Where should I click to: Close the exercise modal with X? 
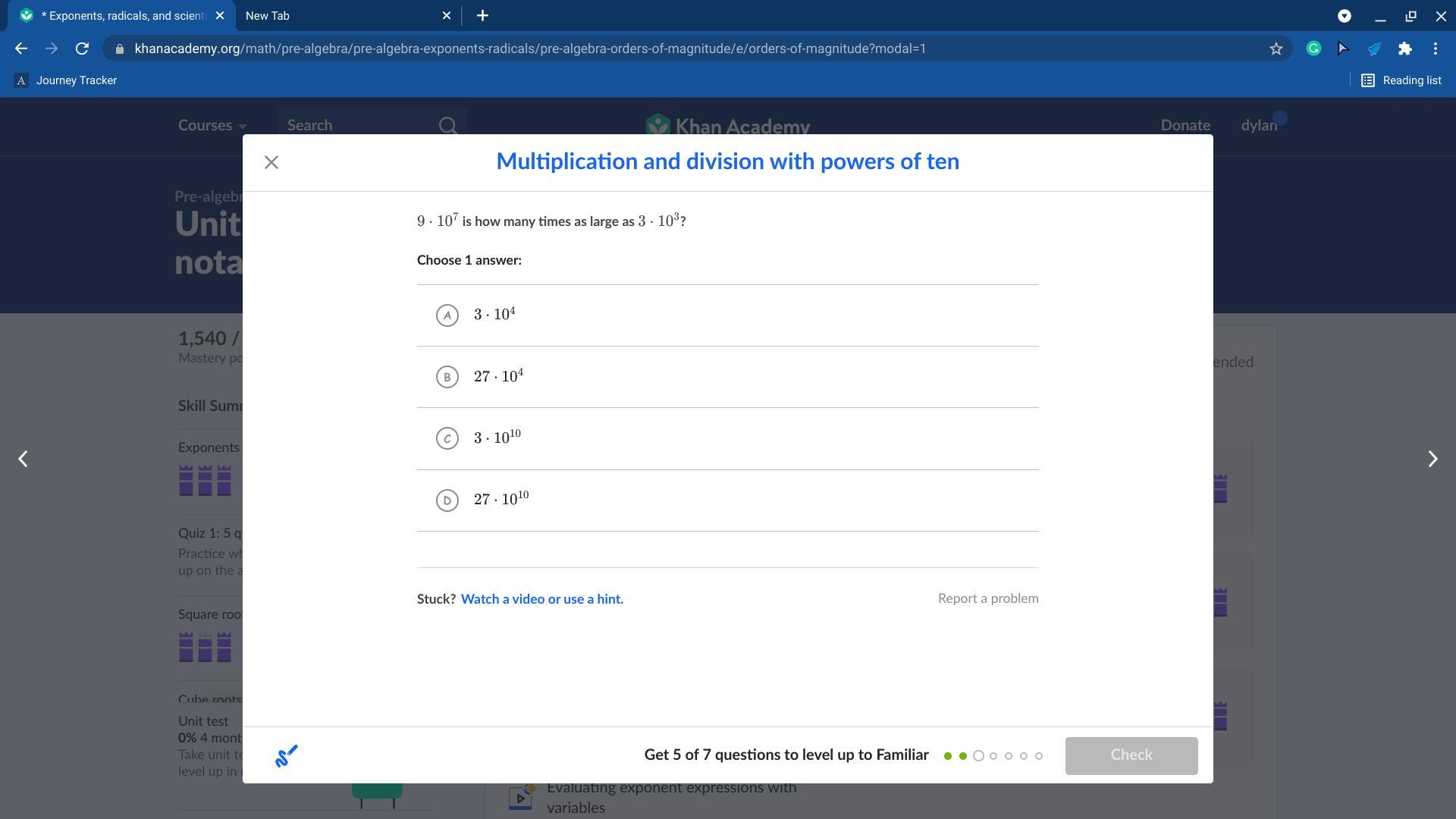[271, 162]
